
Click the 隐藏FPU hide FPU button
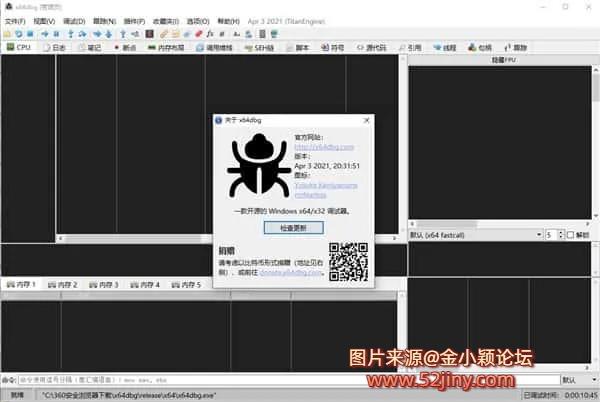pyautogui.click(x=504, y=60)
